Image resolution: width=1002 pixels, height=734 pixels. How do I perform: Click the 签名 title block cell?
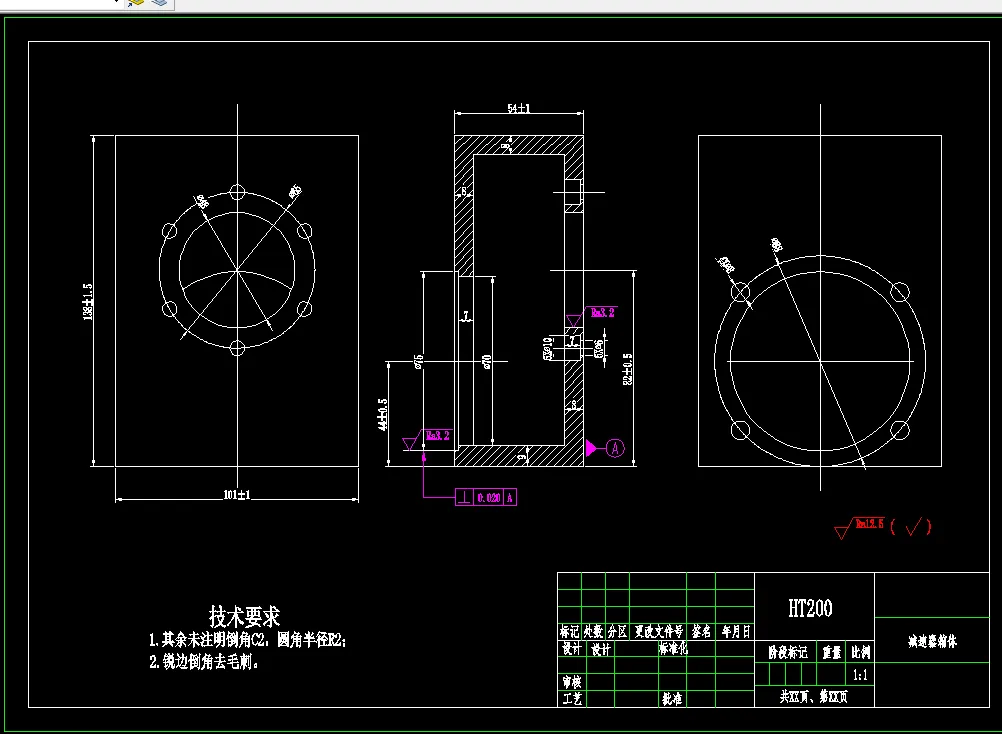point(701,632)
